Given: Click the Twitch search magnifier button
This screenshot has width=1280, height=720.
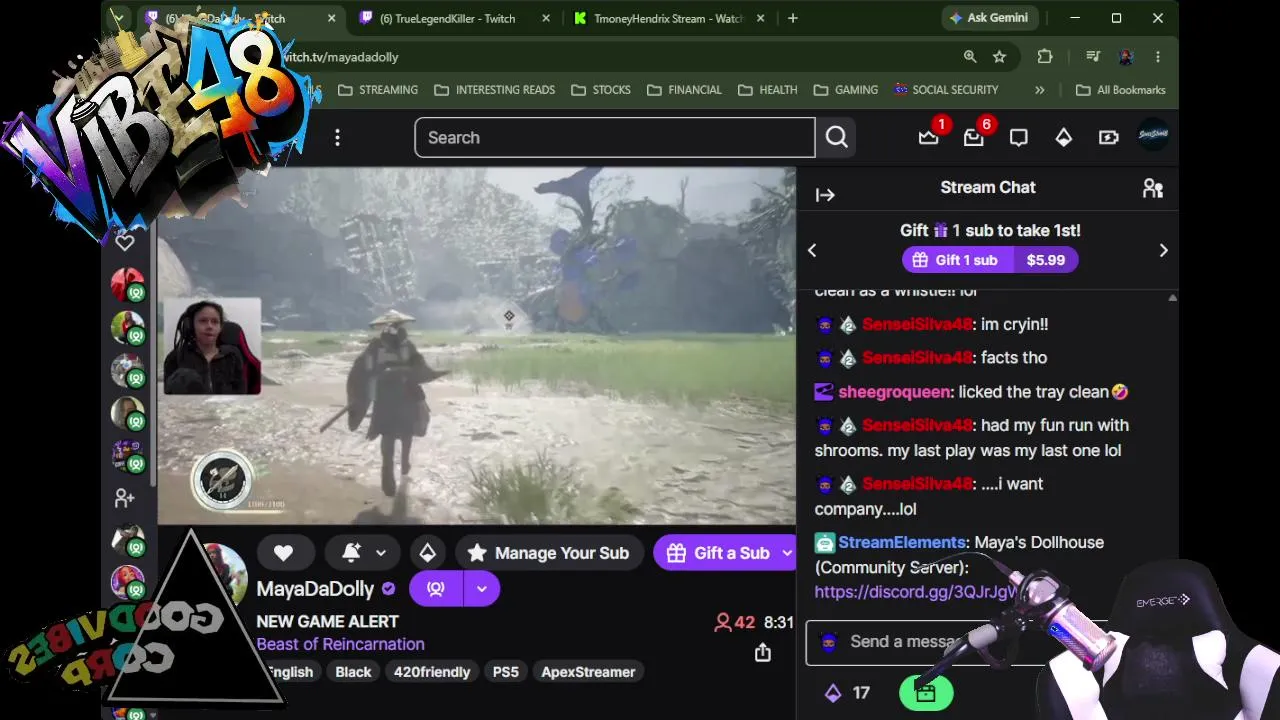Looking at the screenshot, I should click(x=837, y=138).
